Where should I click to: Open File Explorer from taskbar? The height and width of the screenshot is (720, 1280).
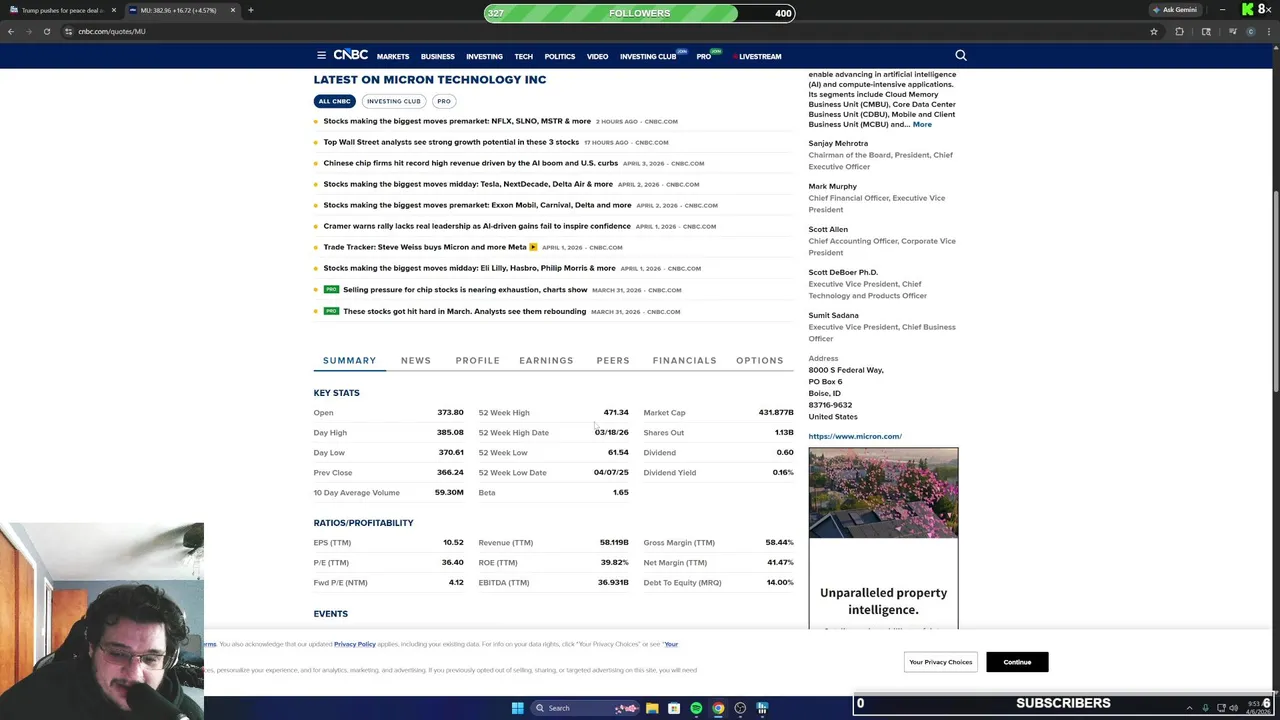pyautogui.click(x=652, y=708)
